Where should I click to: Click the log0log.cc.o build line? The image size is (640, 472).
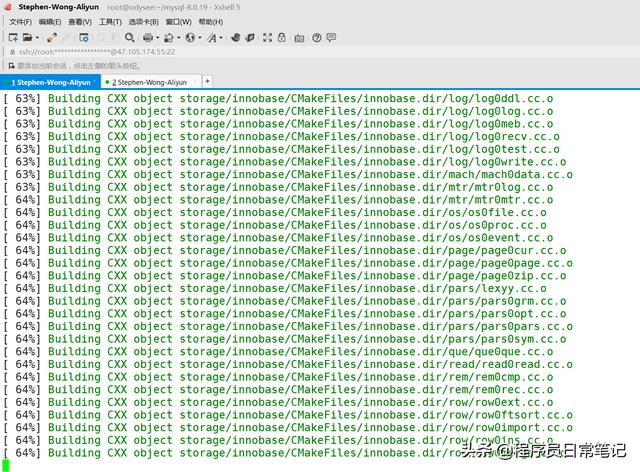pos(278,111)
